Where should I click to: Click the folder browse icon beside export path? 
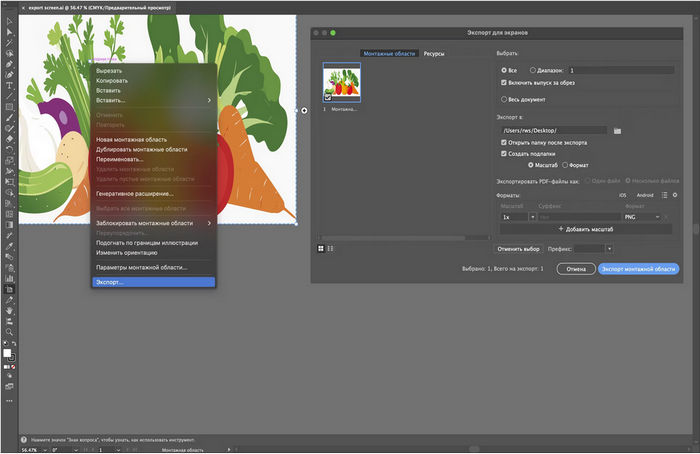pos(618,130)
